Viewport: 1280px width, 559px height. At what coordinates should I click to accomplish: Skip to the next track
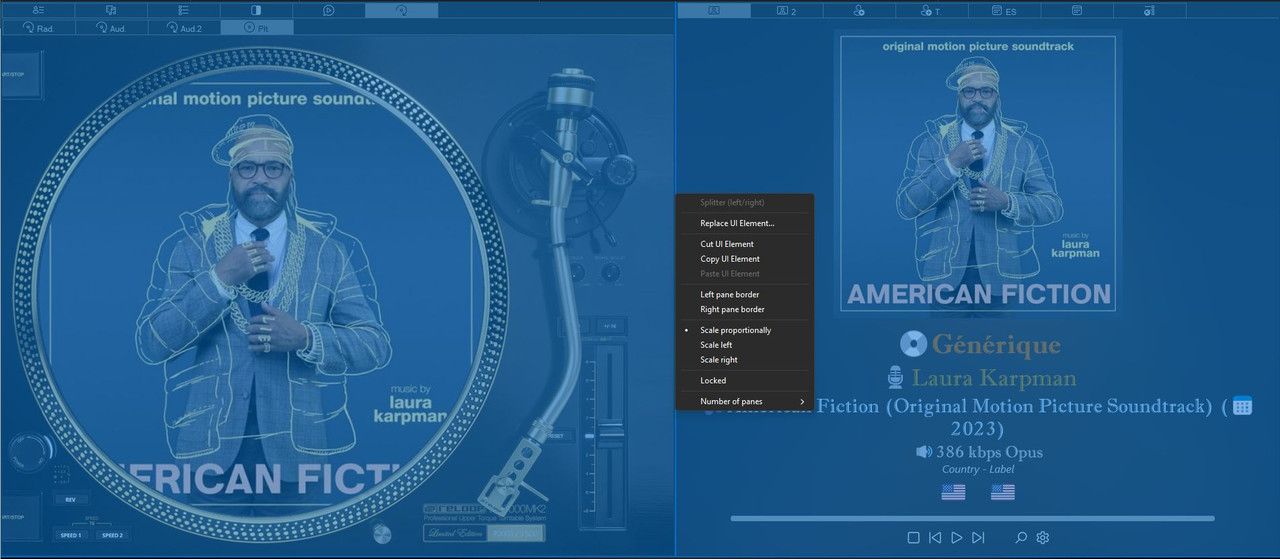pyautogui.click(x=978, y=538)
